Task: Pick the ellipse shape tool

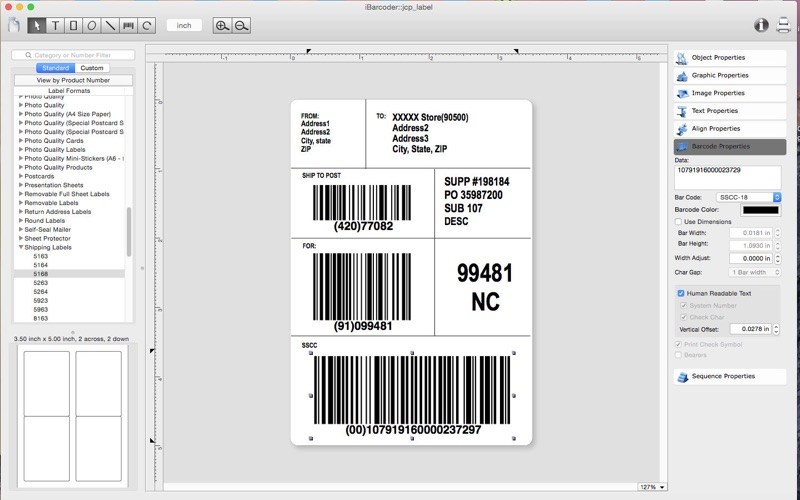Action: pyautogui.click(x=91, y=25)
